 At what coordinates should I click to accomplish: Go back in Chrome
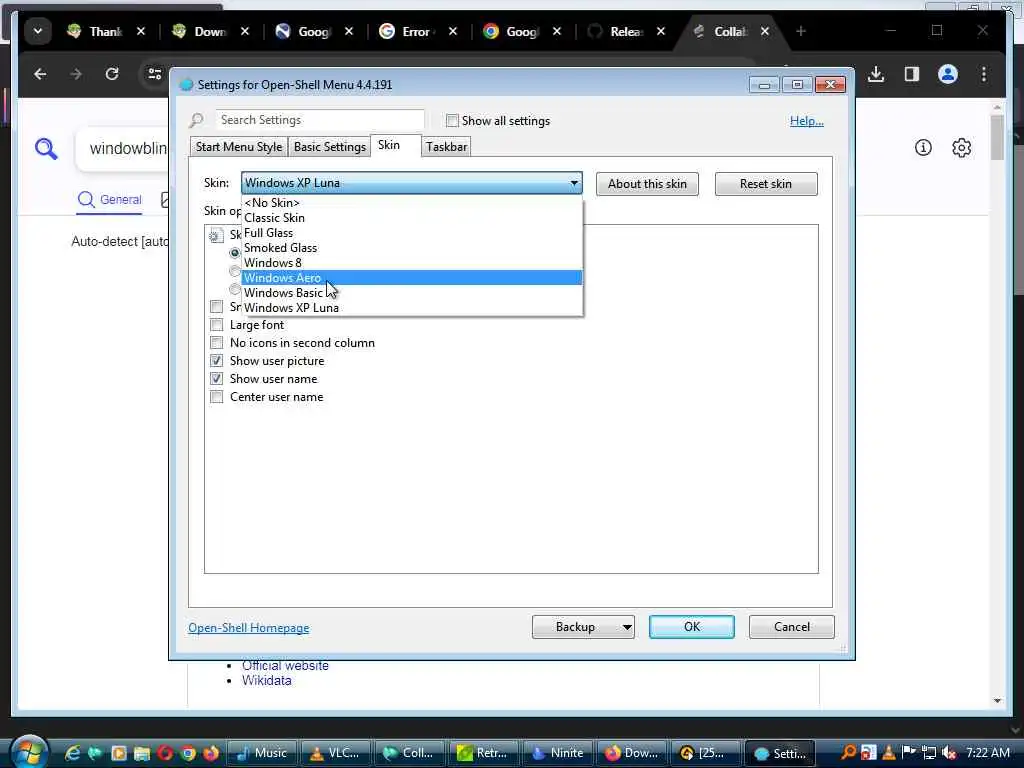(40, 74)
